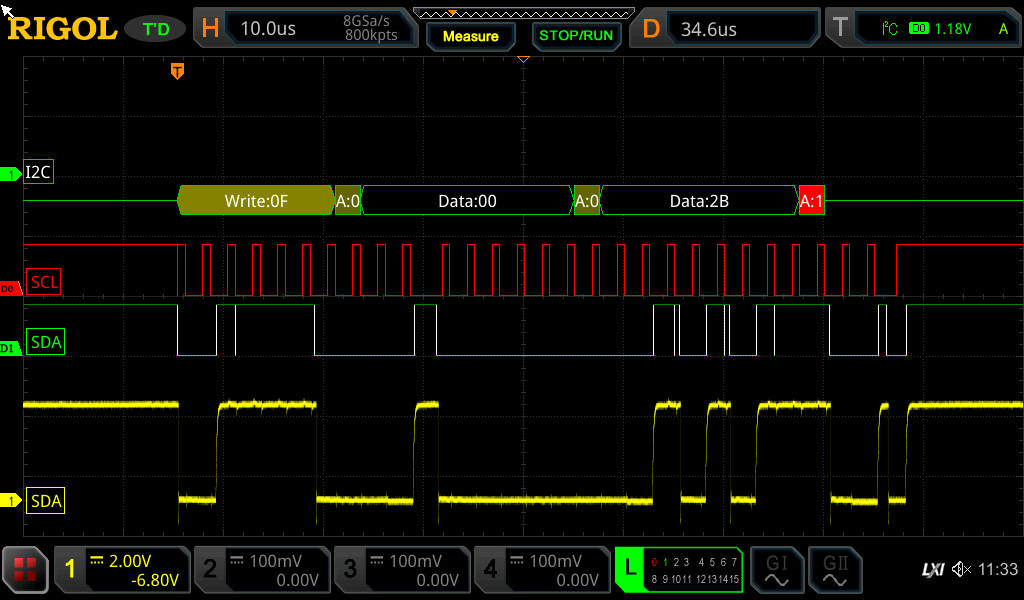
Task: Click the A:0 acknowledge before Data:2B
Action: [x=586, y=200]
